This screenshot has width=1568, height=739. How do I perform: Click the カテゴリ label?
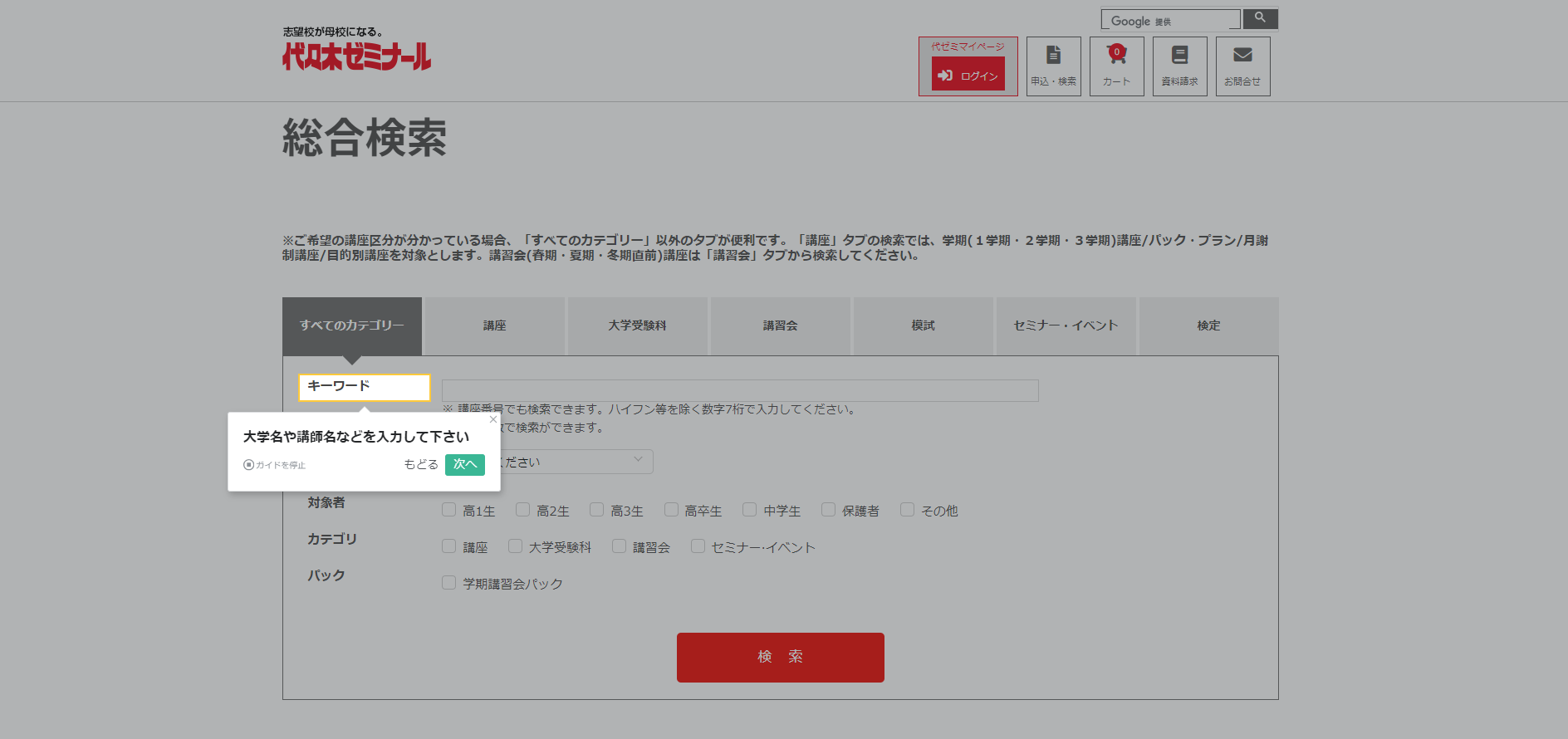[332, 539]
